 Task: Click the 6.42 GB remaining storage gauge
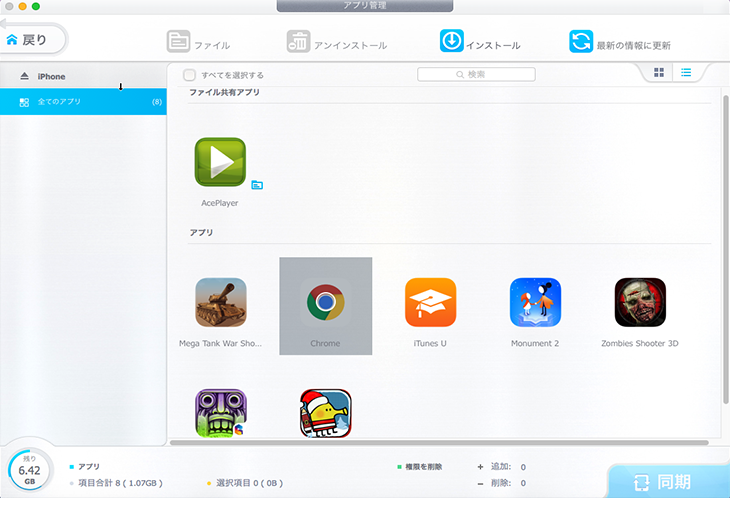[29, 470]
